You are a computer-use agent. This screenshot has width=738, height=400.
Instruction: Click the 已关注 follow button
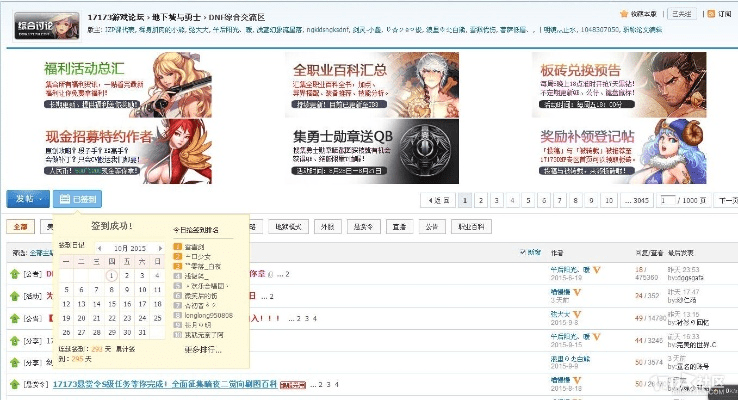[682, 14]
